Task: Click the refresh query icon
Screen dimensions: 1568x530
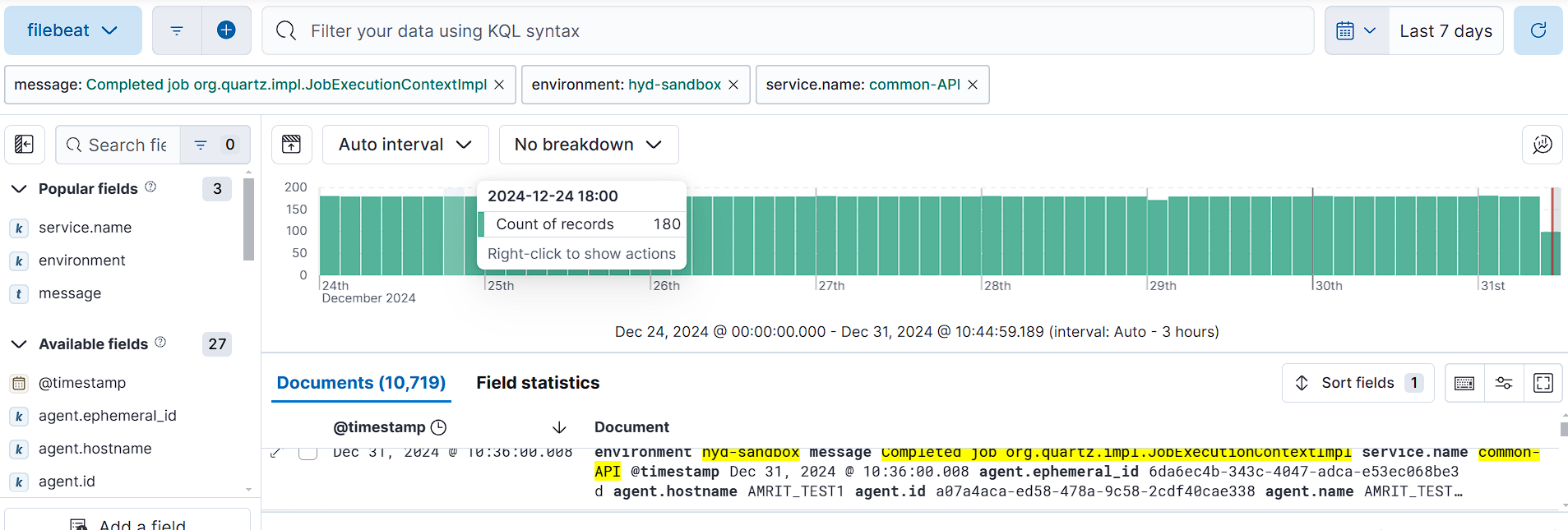Action: [1538, 30]
